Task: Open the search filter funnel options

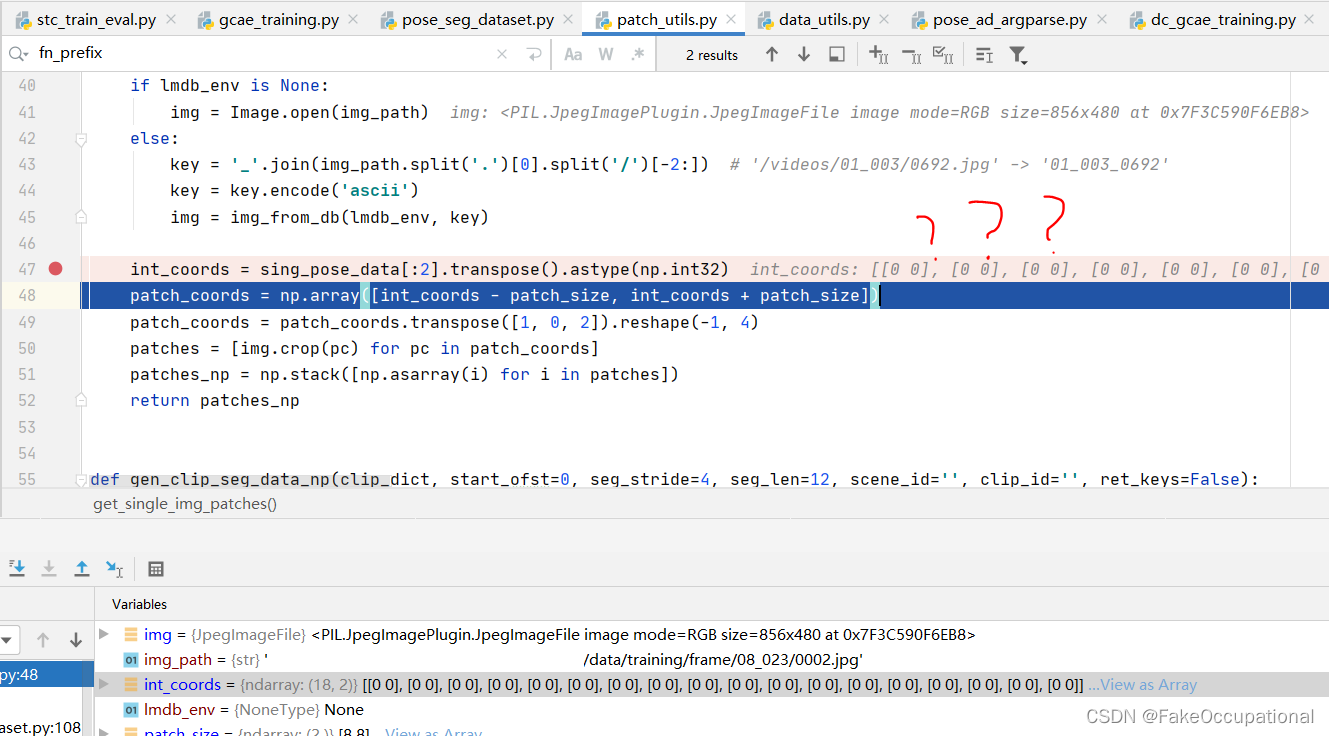Action: (1018, 55)
